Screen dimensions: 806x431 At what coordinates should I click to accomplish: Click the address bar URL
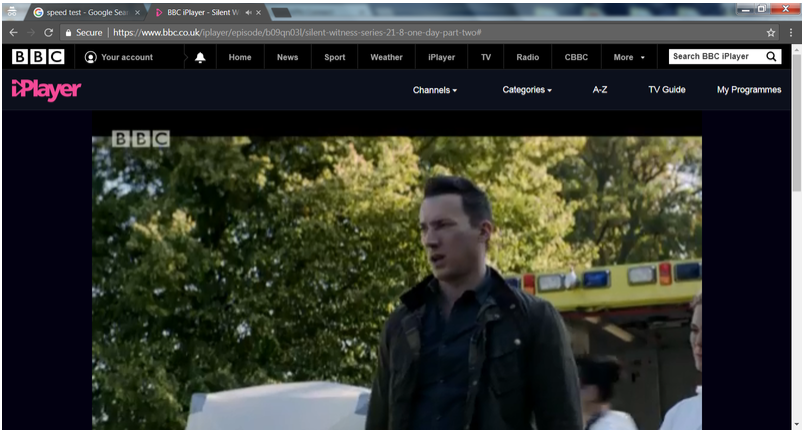pyautogui.click(x=297, y=32)
